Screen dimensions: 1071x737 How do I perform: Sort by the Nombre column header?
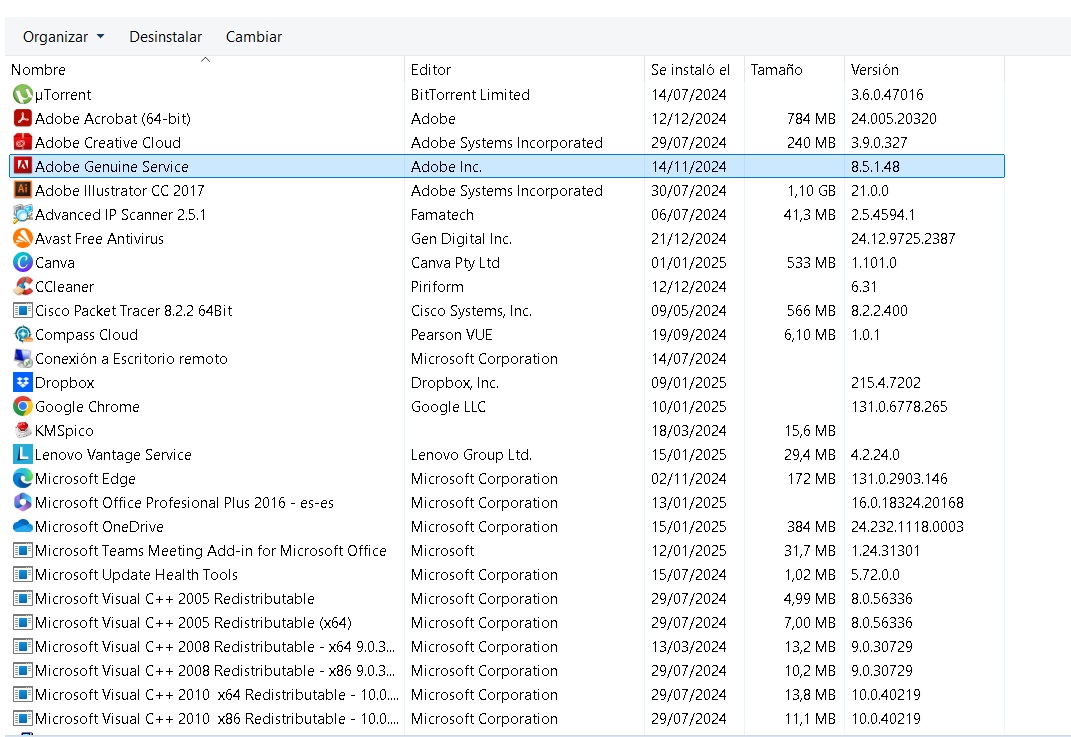[205, 69]
